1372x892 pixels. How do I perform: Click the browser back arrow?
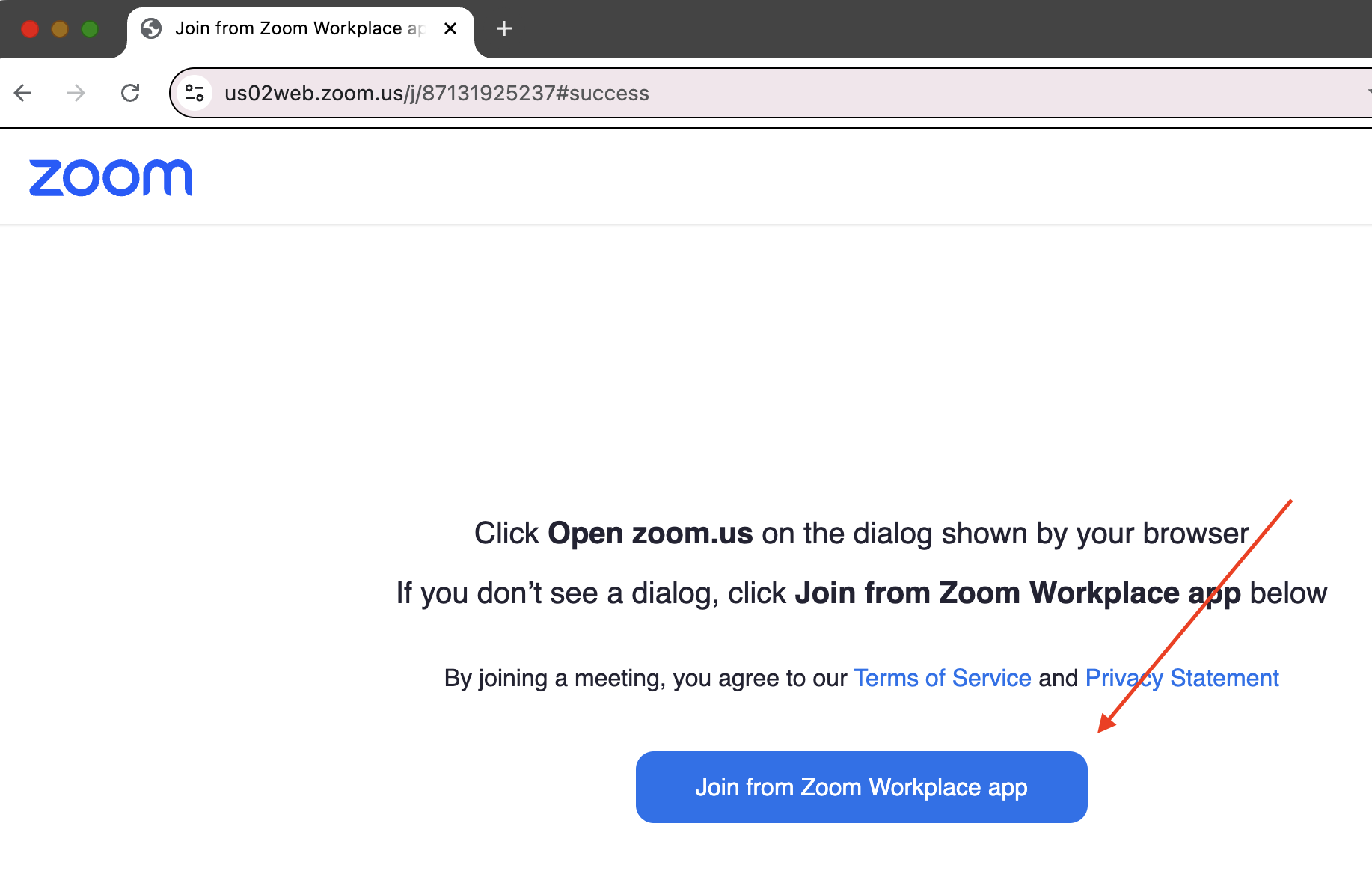point(23,93)
